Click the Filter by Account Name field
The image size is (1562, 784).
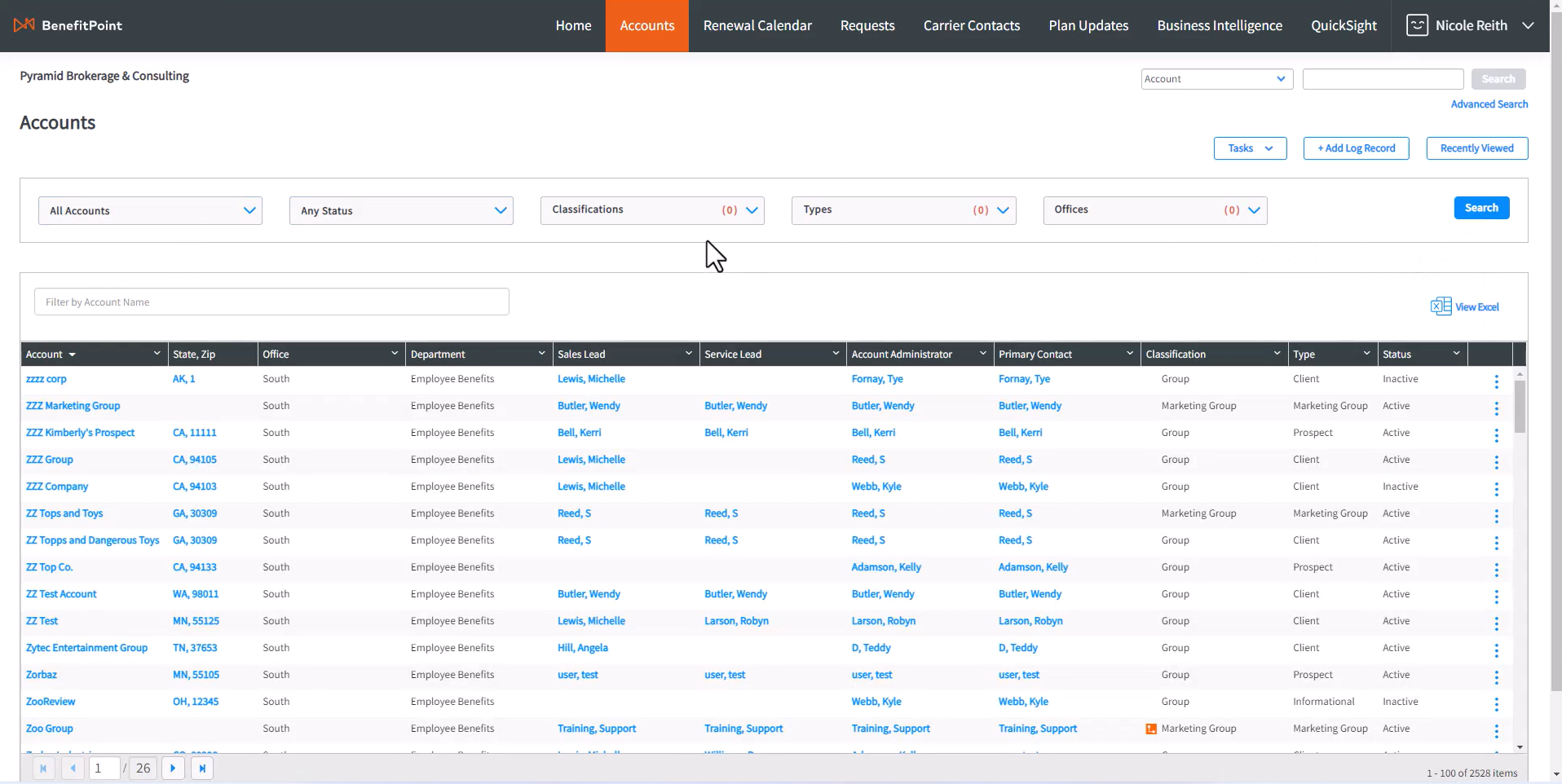(271, 302)
